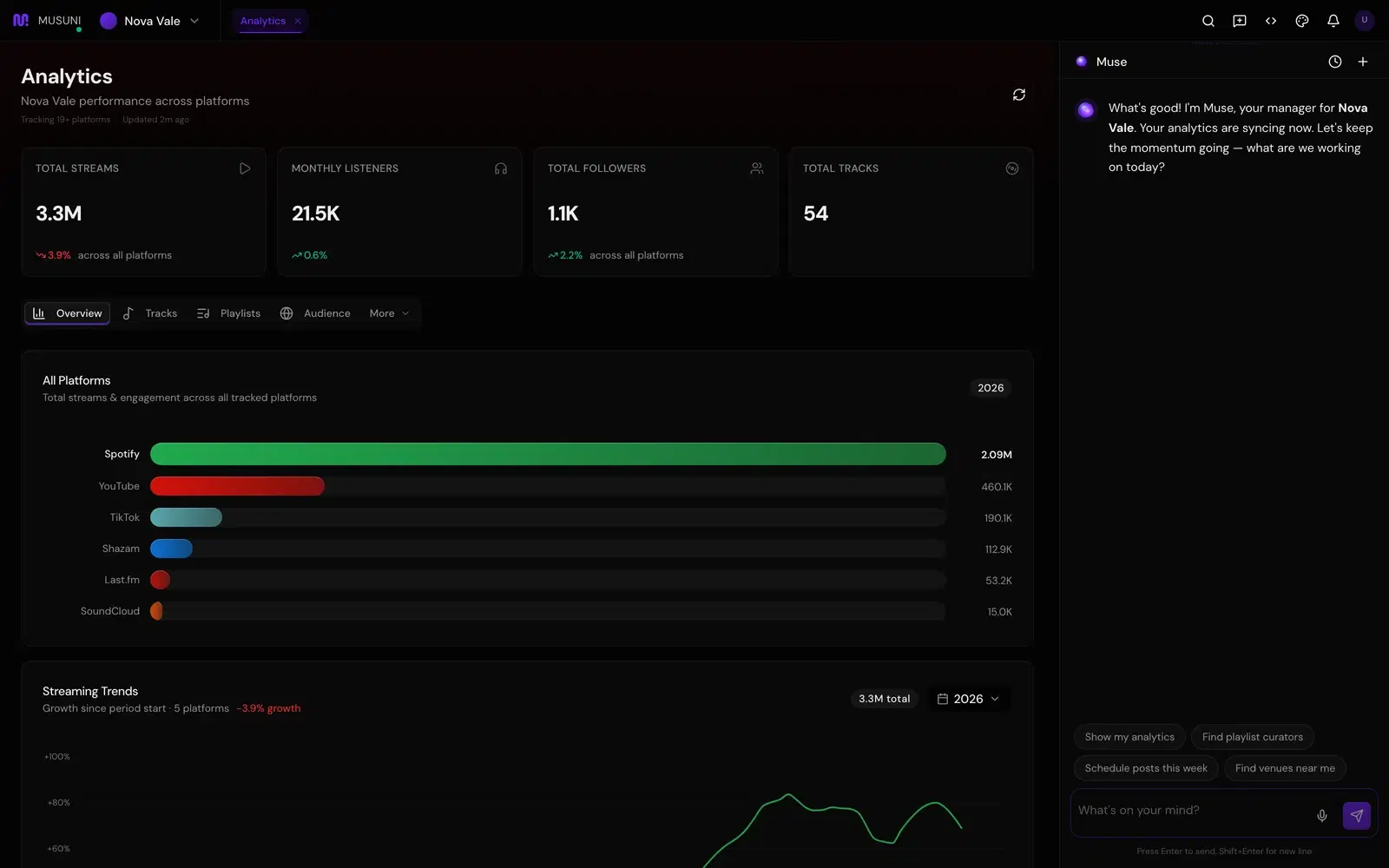Image resolution: width=1389 pixels, height=868 pixels.
Task: Close the Analytics tab
Action: 298,21
